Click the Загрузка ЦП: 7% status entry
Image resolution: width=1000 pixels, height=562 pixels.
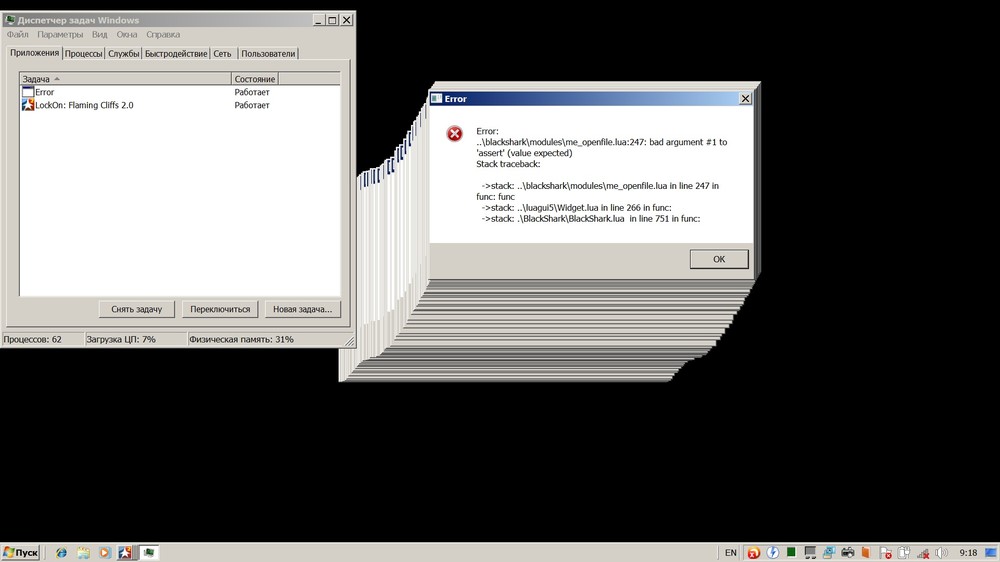[x=135, y=339]
